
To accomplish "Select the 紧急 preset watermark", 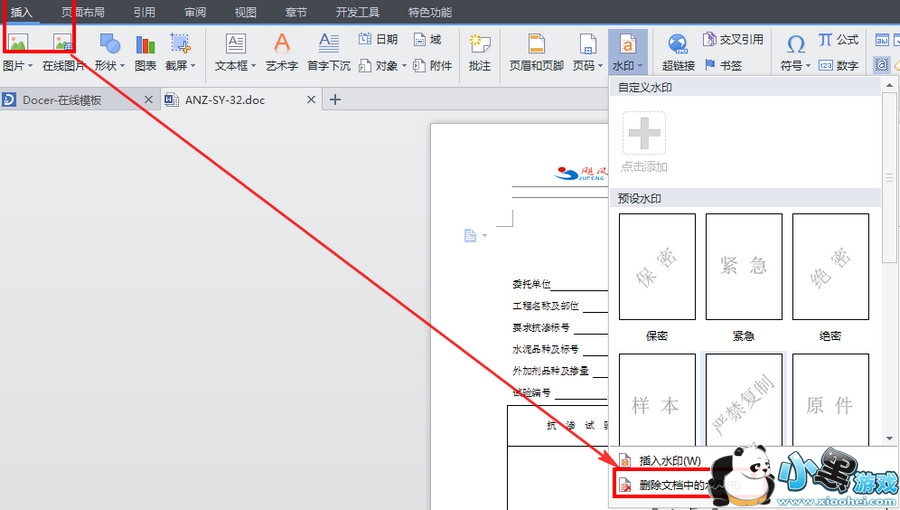I will (x=744, y=267).
